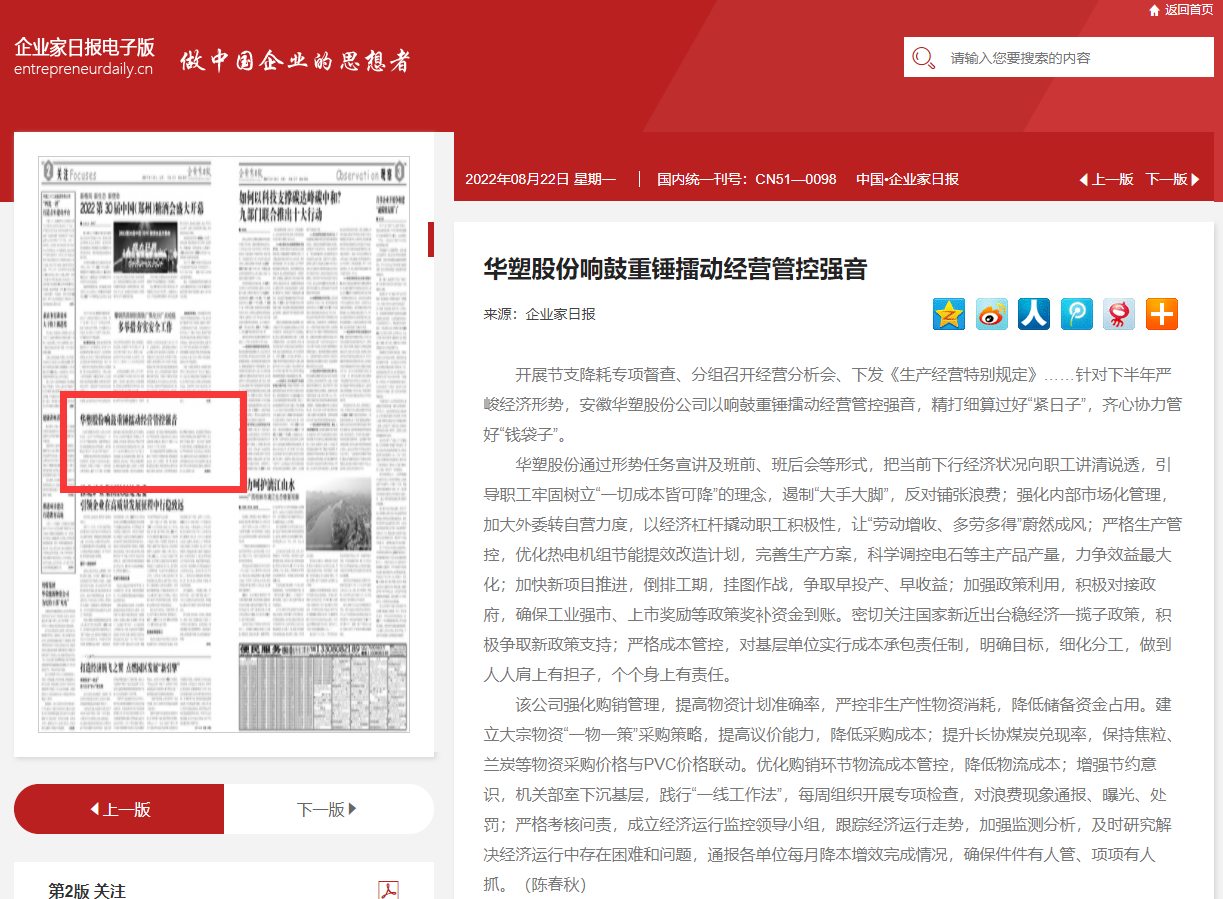
Task: Open the 郑州糖酒会 headline on newspaper thumbnail
Action: [141, 209]
